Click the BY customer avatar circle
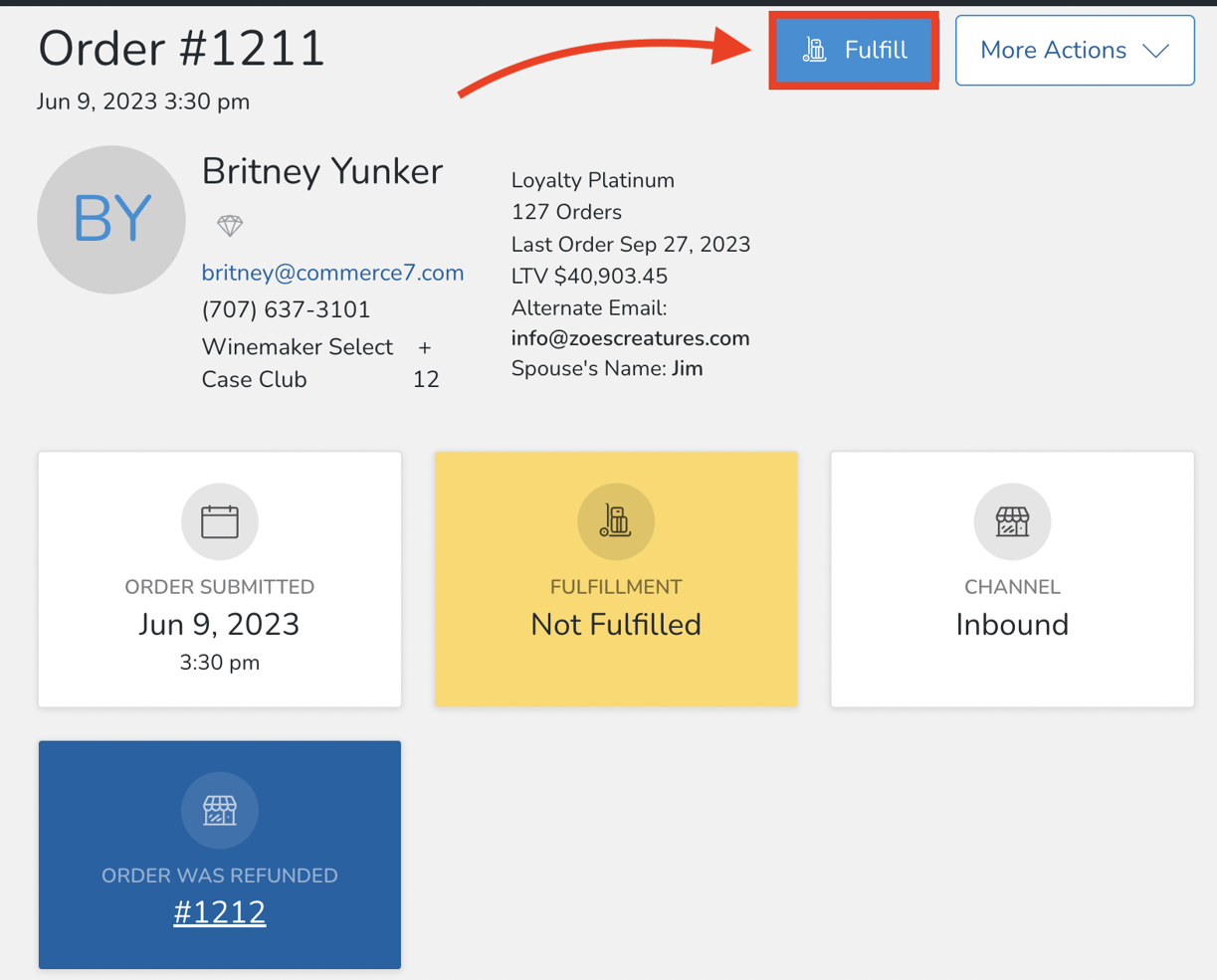1217x980 pixels. pyautogui.click(x=111, y=220)
